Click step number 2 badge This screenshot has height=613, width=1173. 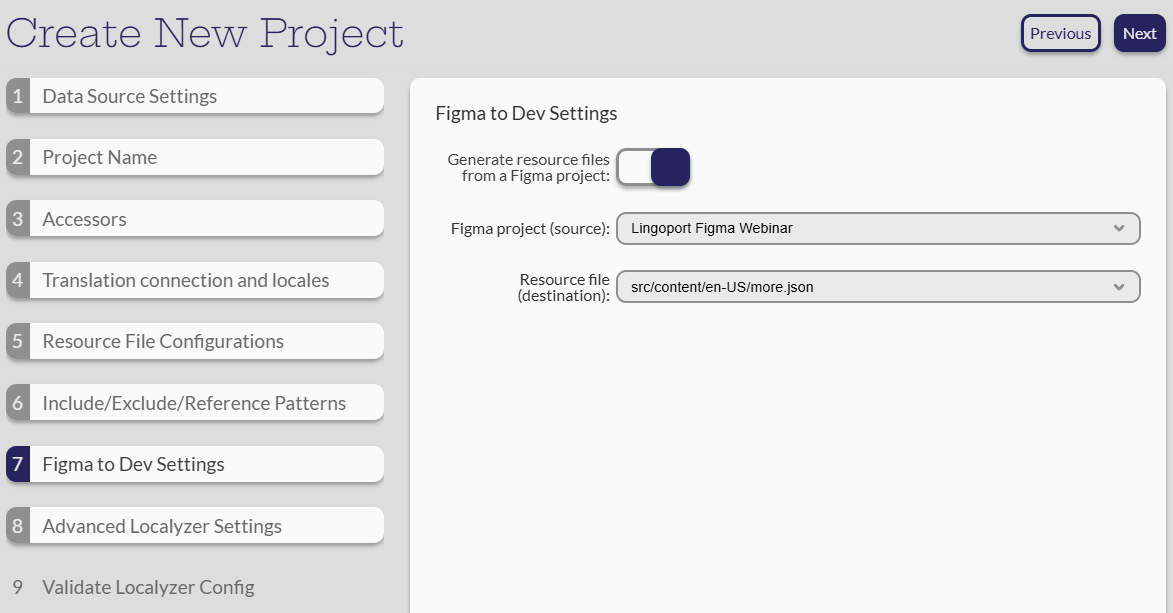pos(18,158)
